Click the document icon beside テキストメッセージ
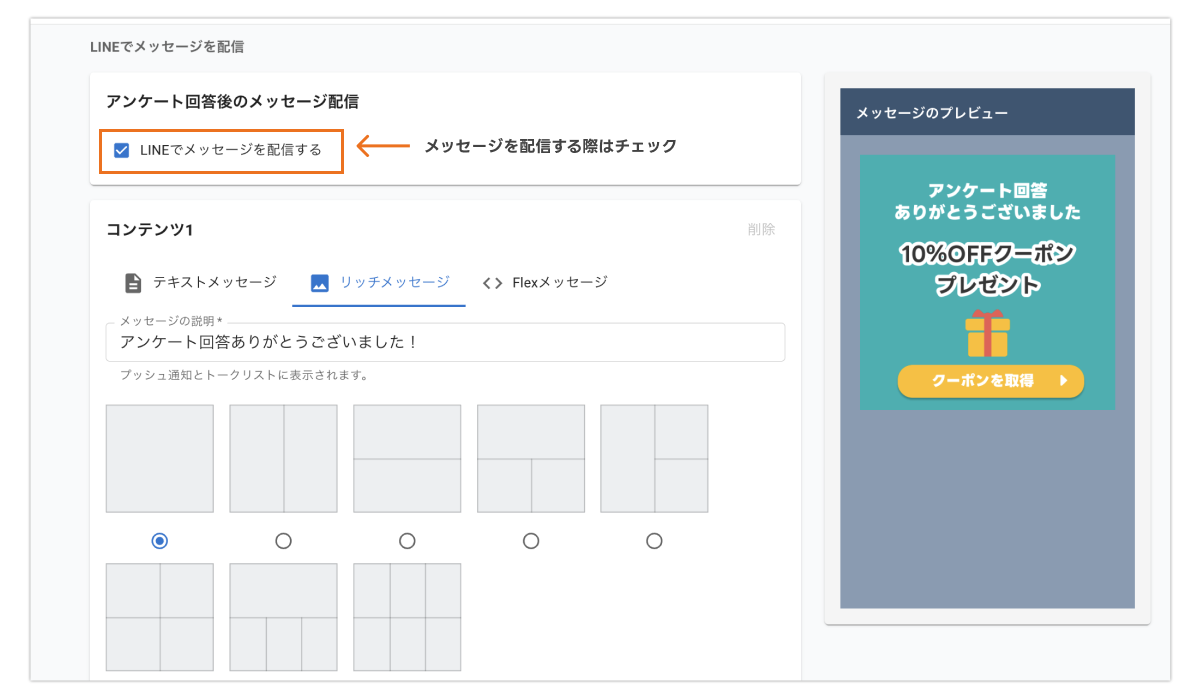The width and height of the screenshot is (1200, 699). coord(132,283)
